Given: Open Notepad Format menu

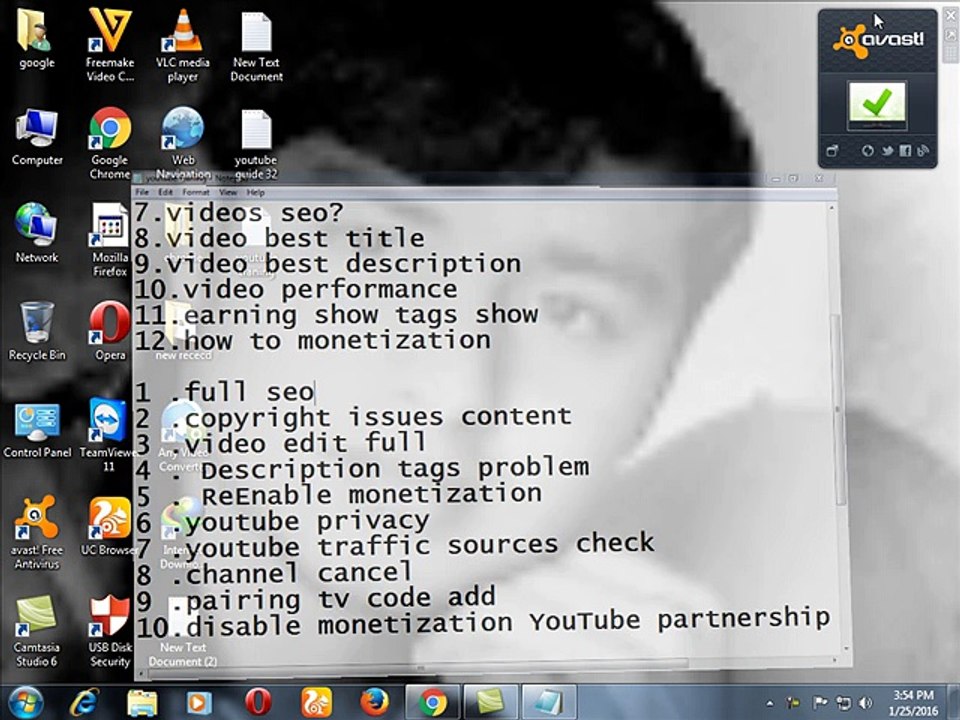Looking at the screenshot, I should 196,192.
